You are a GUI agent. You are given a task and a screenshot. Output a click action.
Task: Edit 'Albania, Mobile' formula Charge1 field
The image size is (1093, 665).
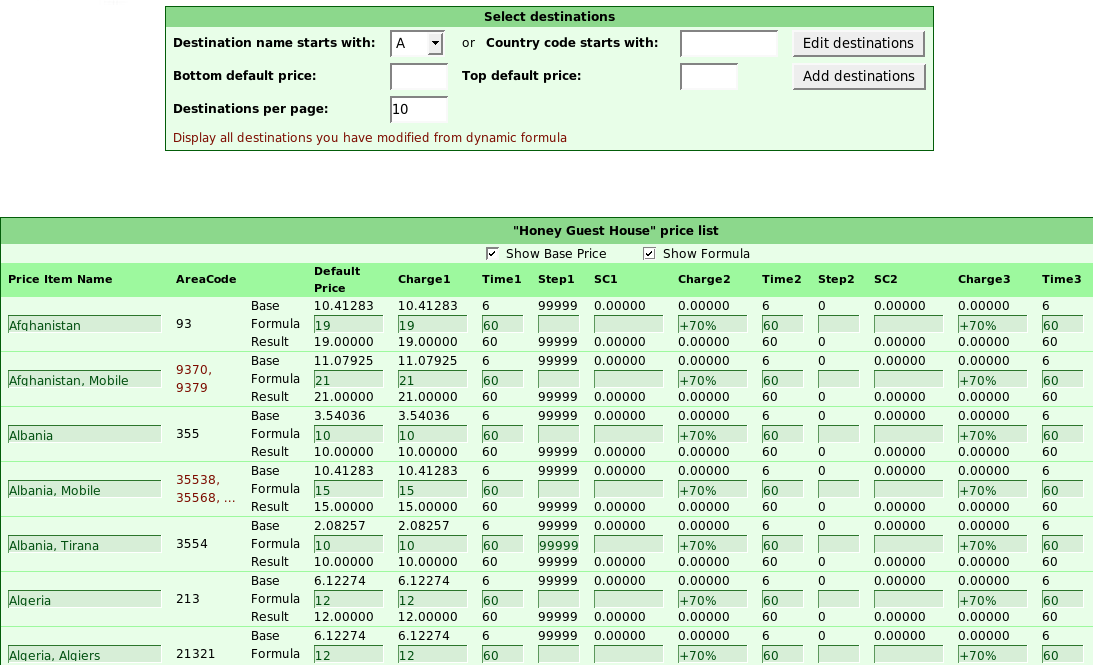[x=432, y=489]
